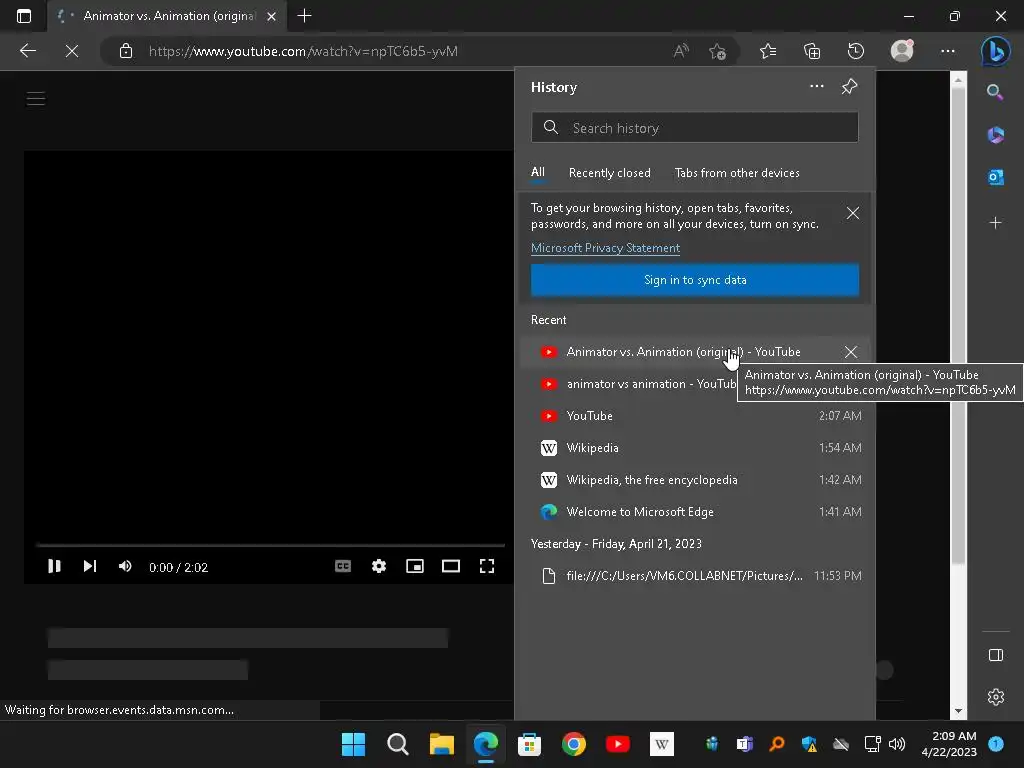Delete Animator vs. Animation history entry

[x=850, y=352]
